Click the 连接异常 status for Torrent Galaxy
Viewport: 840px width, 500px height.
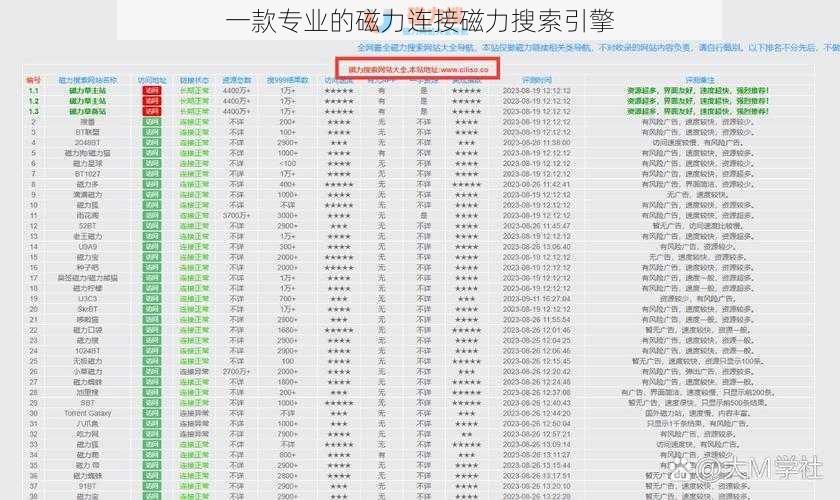(194, 413)
